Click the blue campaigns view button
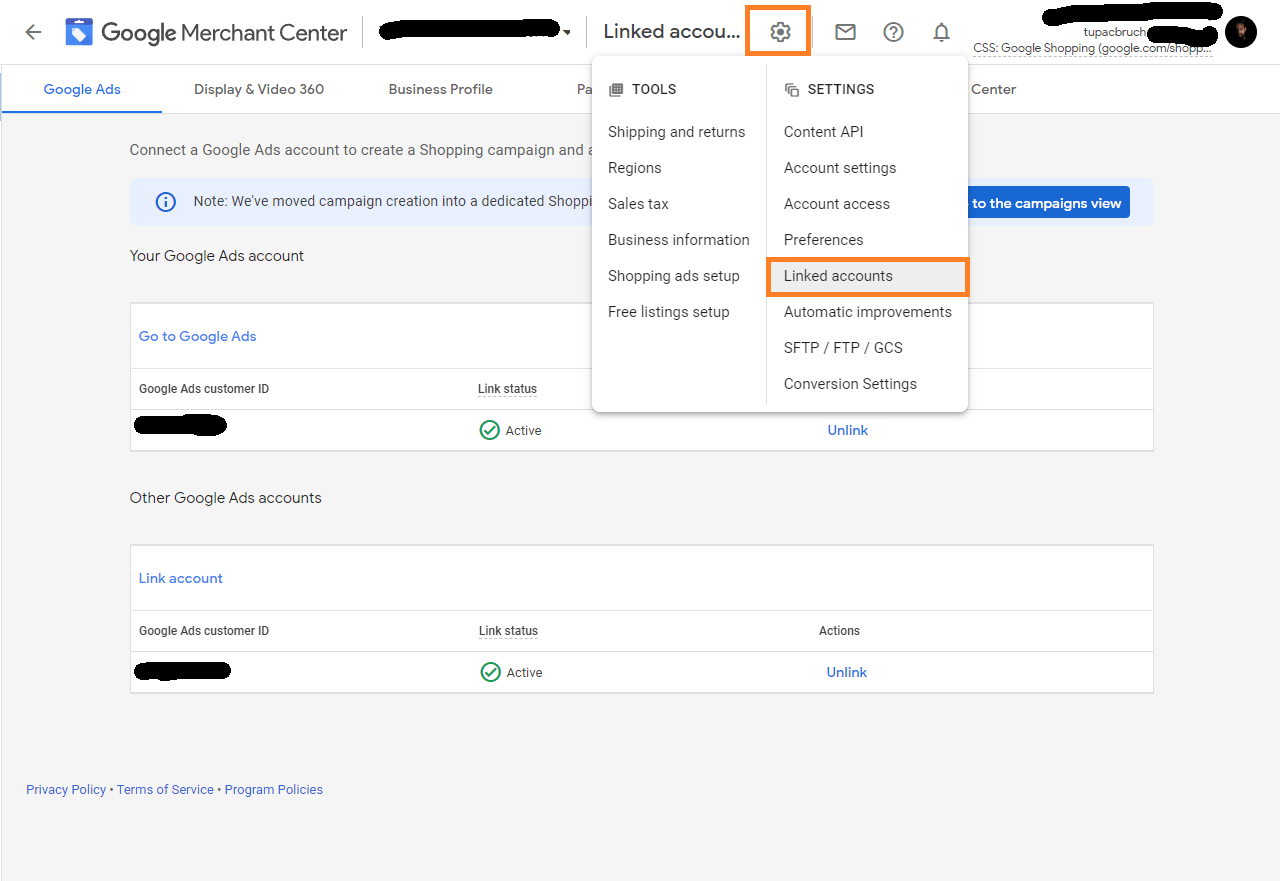Image resolution: width=1280 pixels, height=881 pixels. [x=1046, y=202]
